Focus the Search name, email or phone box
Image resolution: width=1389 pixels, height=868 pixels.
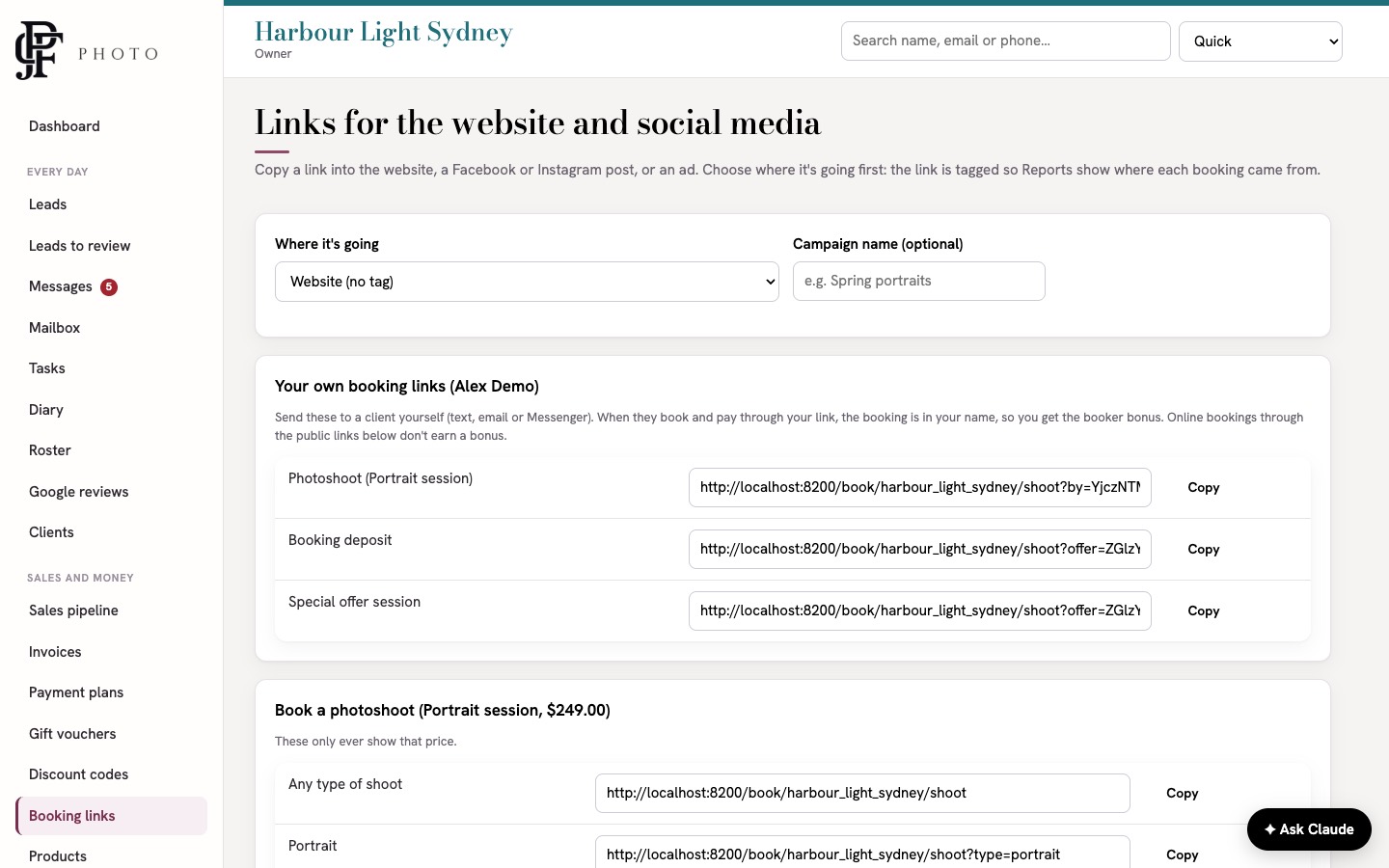[x=1005, y=41]
